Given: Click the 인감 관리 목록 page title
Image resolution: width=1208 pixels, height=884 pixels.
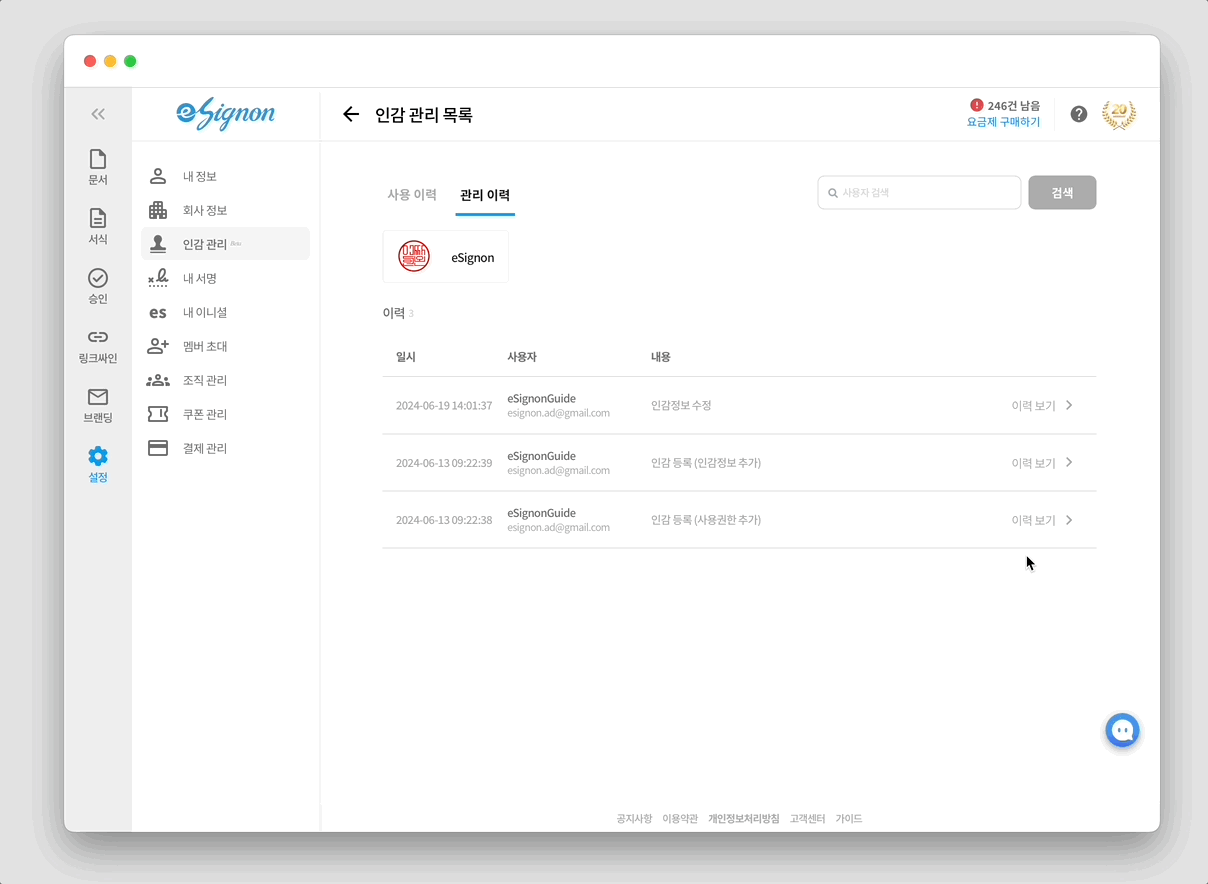Looking at the screenshot, I should [424, 115].
